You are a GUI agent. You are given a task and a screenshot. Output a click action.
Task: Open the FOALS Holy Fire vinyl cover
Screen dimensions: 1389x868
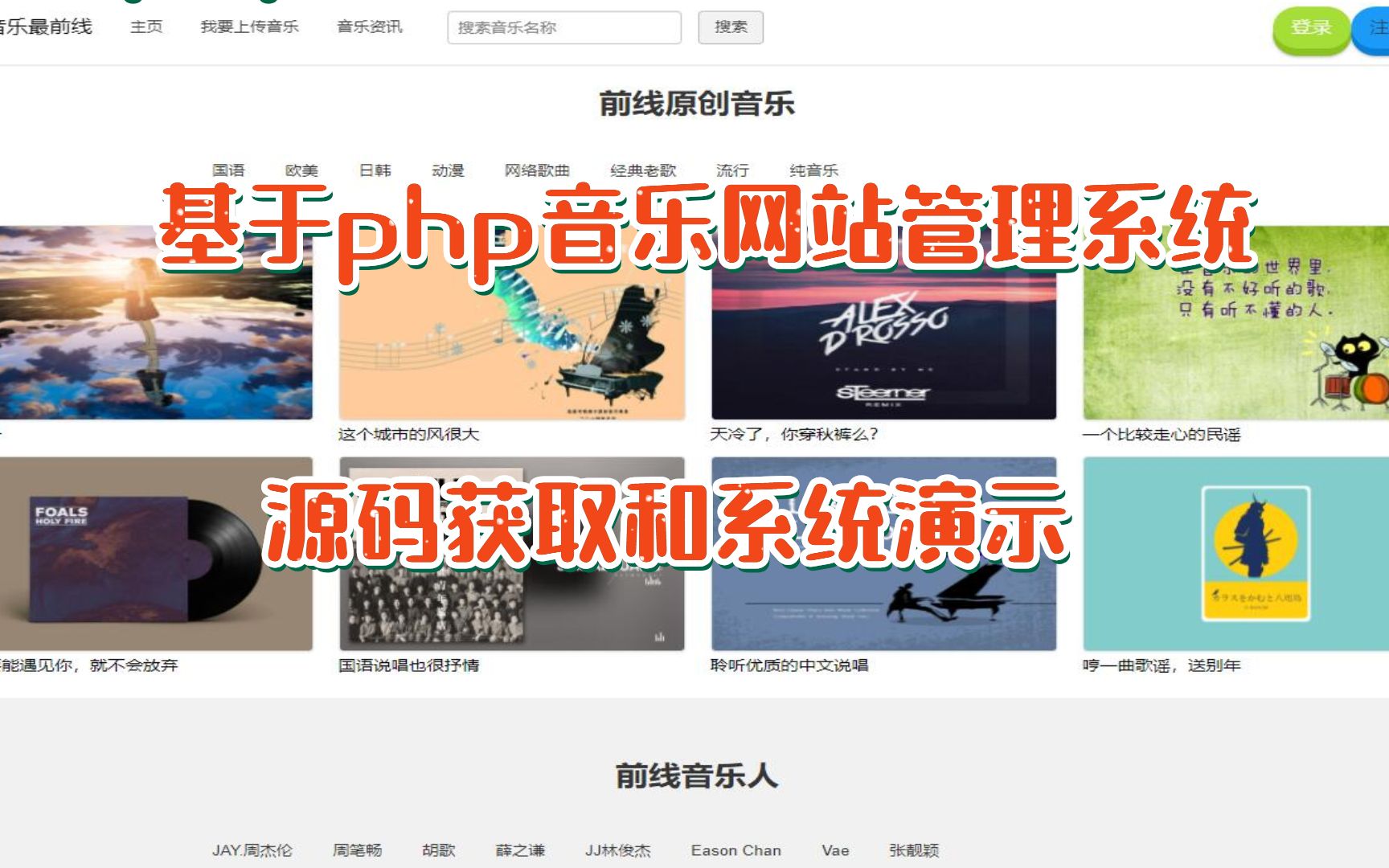pyautogui.click(x=156, y=554)
